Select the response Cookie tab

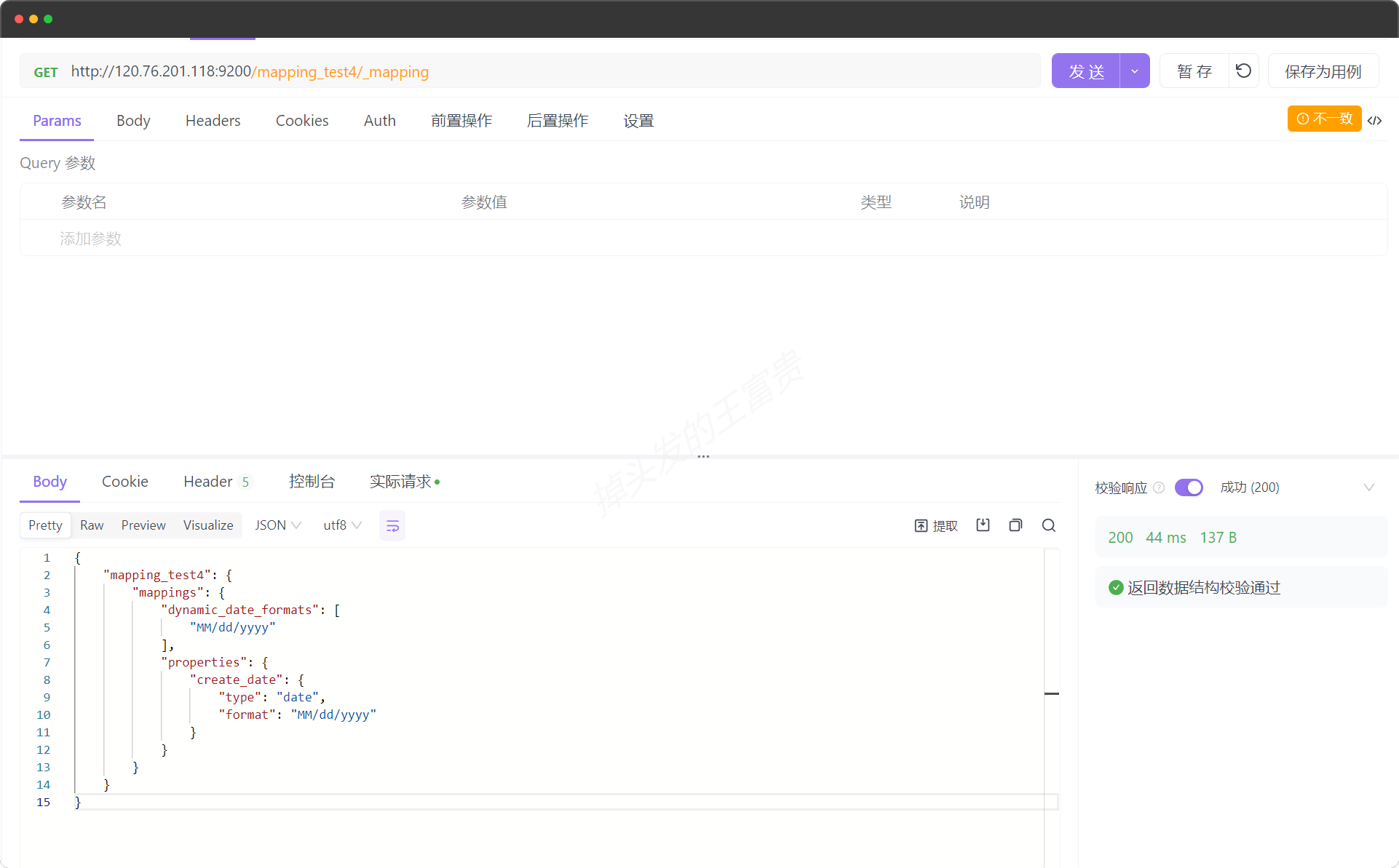pos(125,482)
